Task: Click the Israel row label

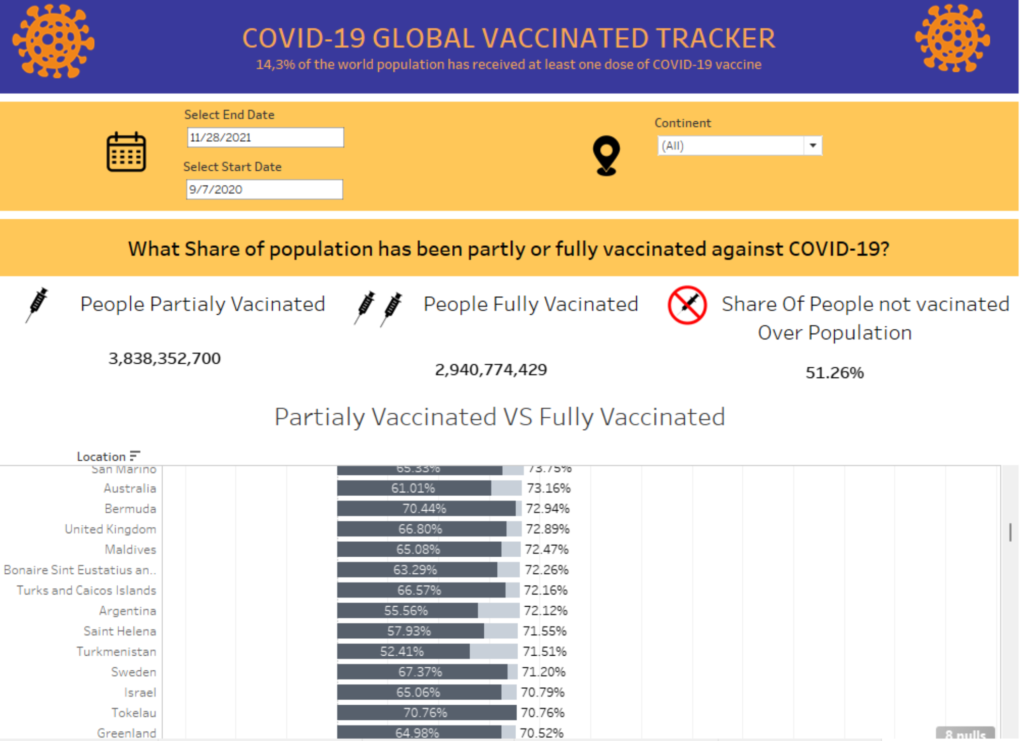Action: [139, 692]
